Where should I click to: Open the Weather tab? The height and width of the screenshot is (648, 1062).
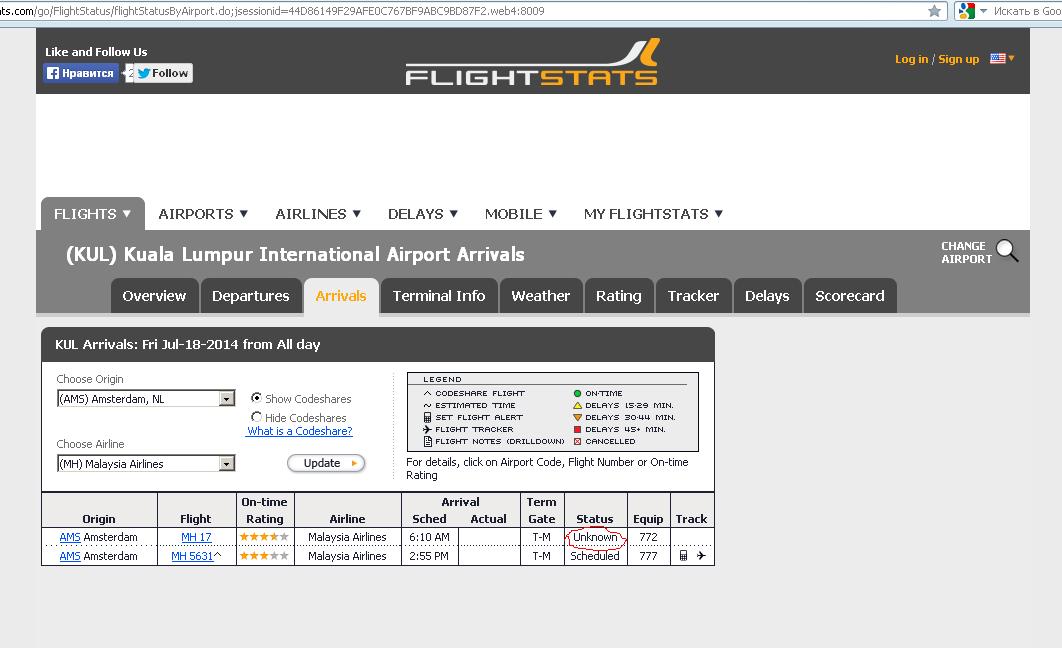pyautogui.click(x=540, y=296)
